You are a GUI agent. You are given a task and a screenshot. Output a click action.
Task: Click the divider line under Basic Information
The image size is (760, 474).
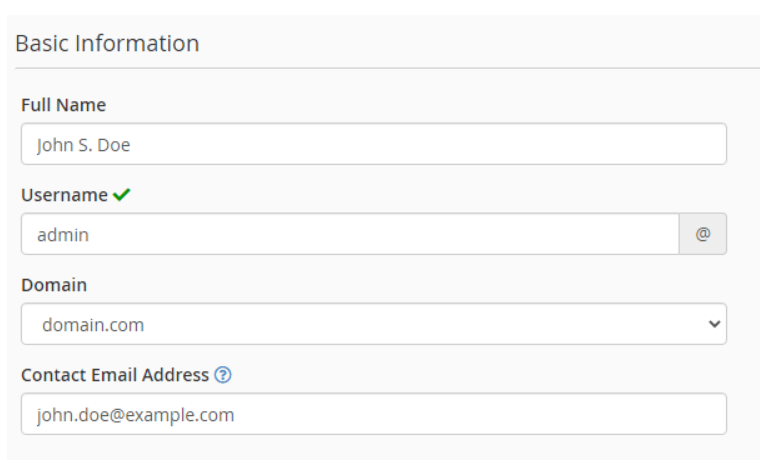coord(380,68)
